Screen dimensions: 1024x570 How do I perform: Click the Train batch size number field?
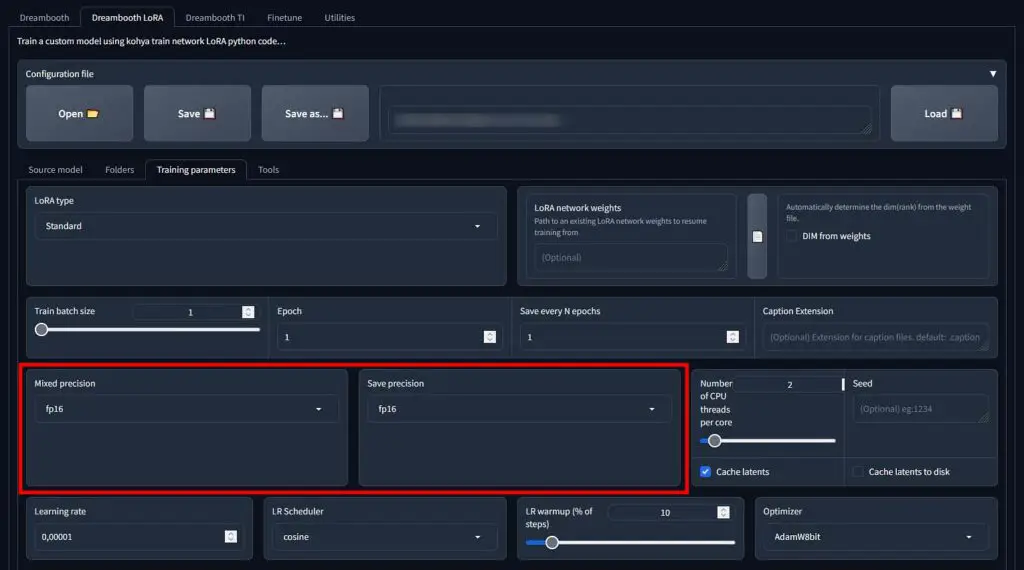pyautogui.click(x=194, y=312)
